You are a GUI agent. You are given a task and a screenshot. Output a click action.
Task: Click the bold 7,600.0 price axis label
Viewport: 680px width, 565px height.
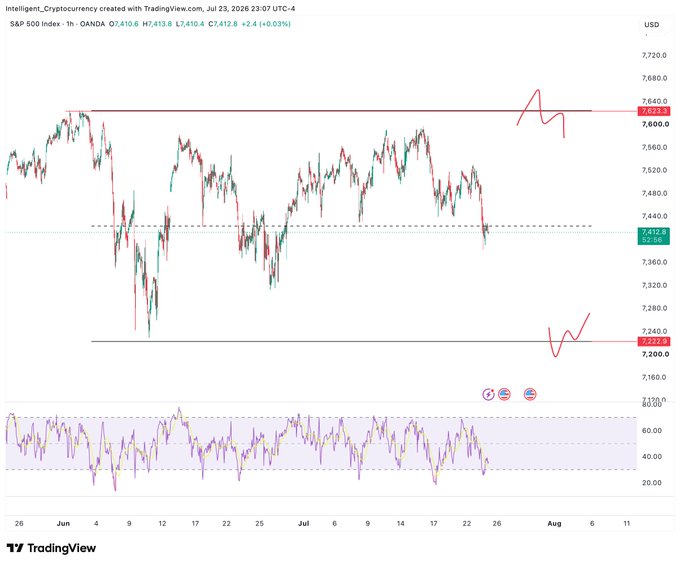click(x=655, y=124)
